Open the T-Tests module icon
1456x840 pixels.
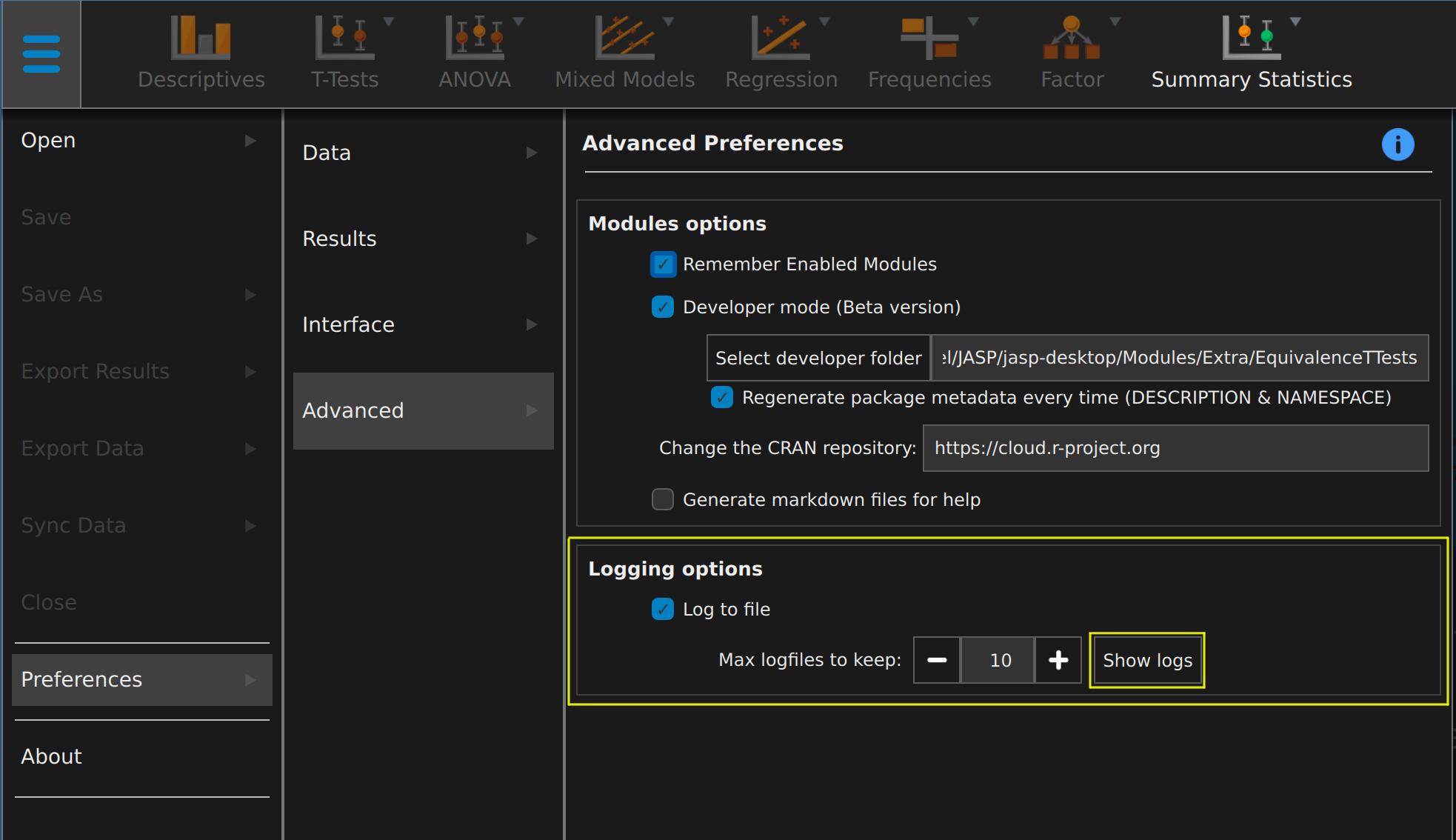coord(344,39)
